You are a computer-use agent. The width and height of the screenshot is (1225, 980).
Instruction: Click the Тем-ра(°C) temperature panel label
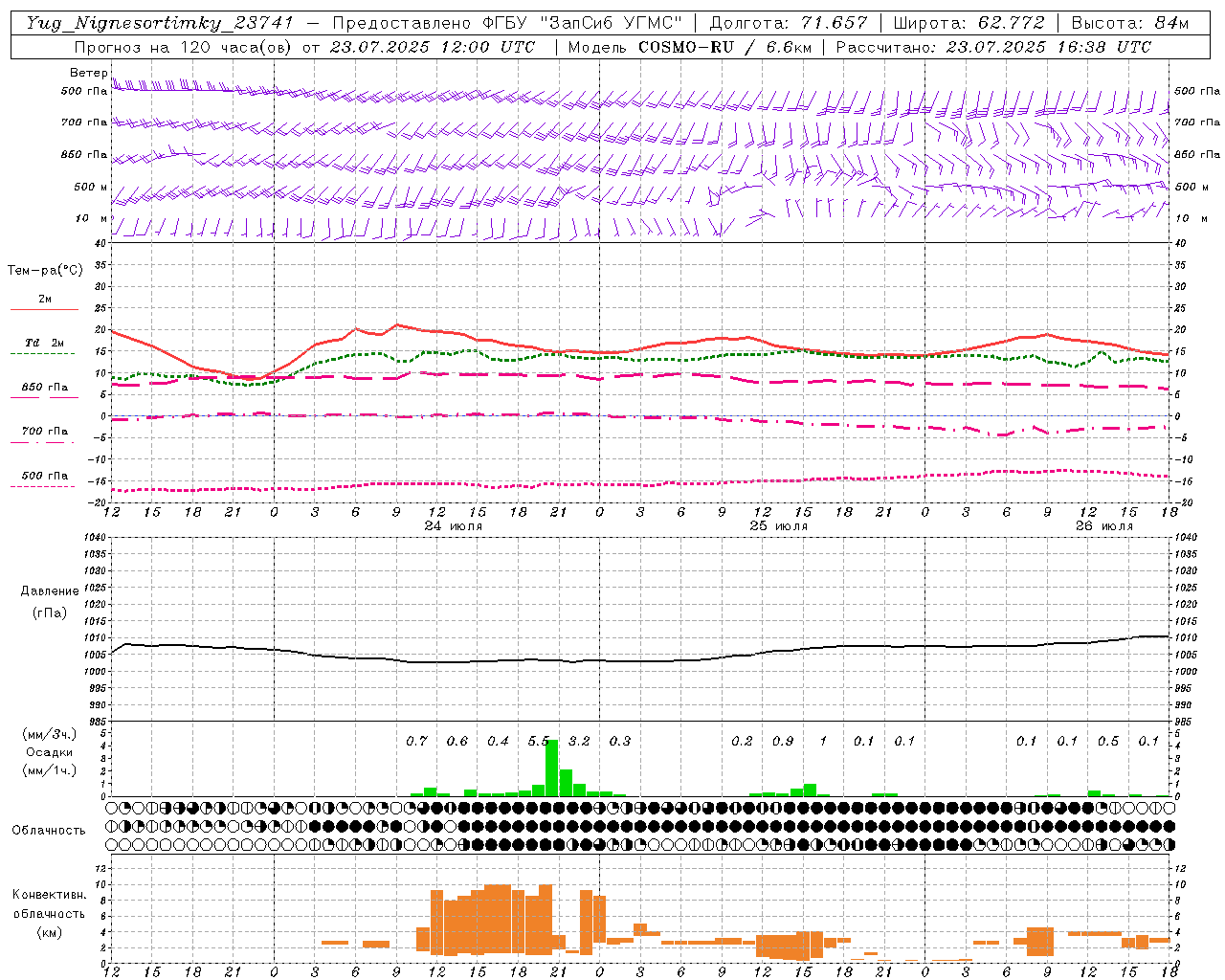pyautogui.click(x=45, y=271)
